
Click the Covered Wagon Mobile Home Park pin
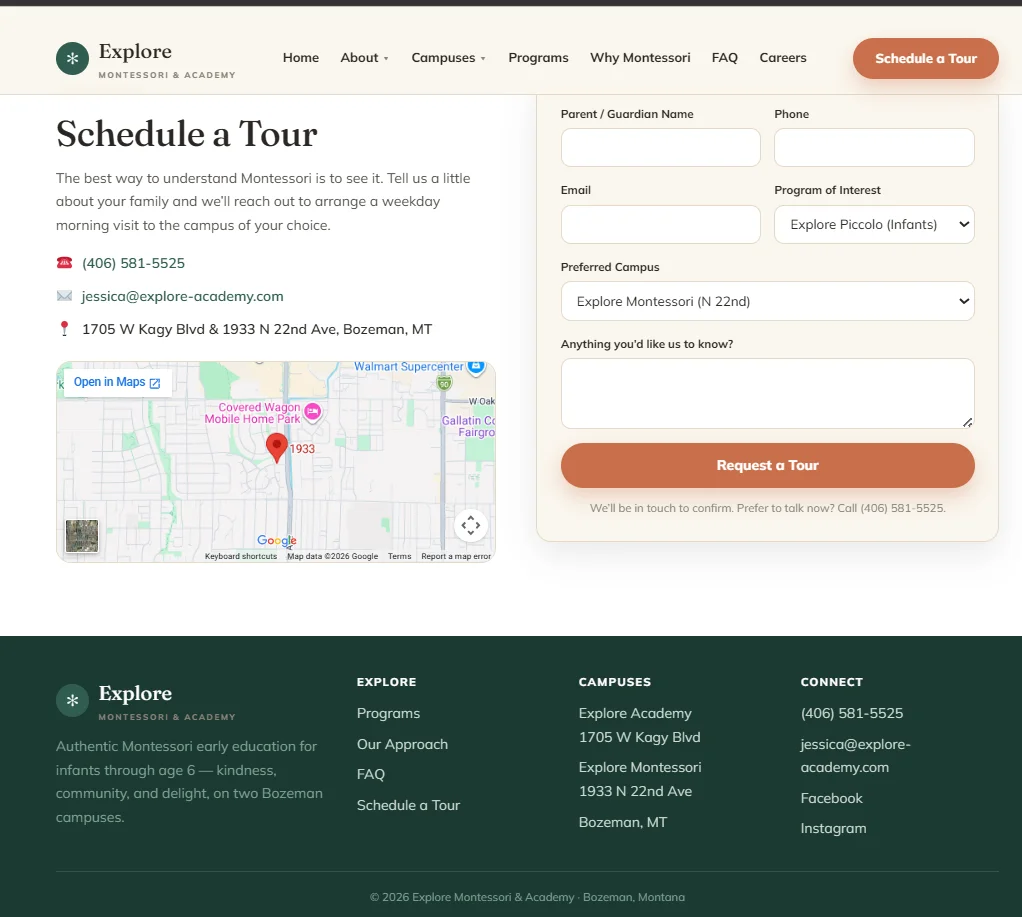coord(313,412)
